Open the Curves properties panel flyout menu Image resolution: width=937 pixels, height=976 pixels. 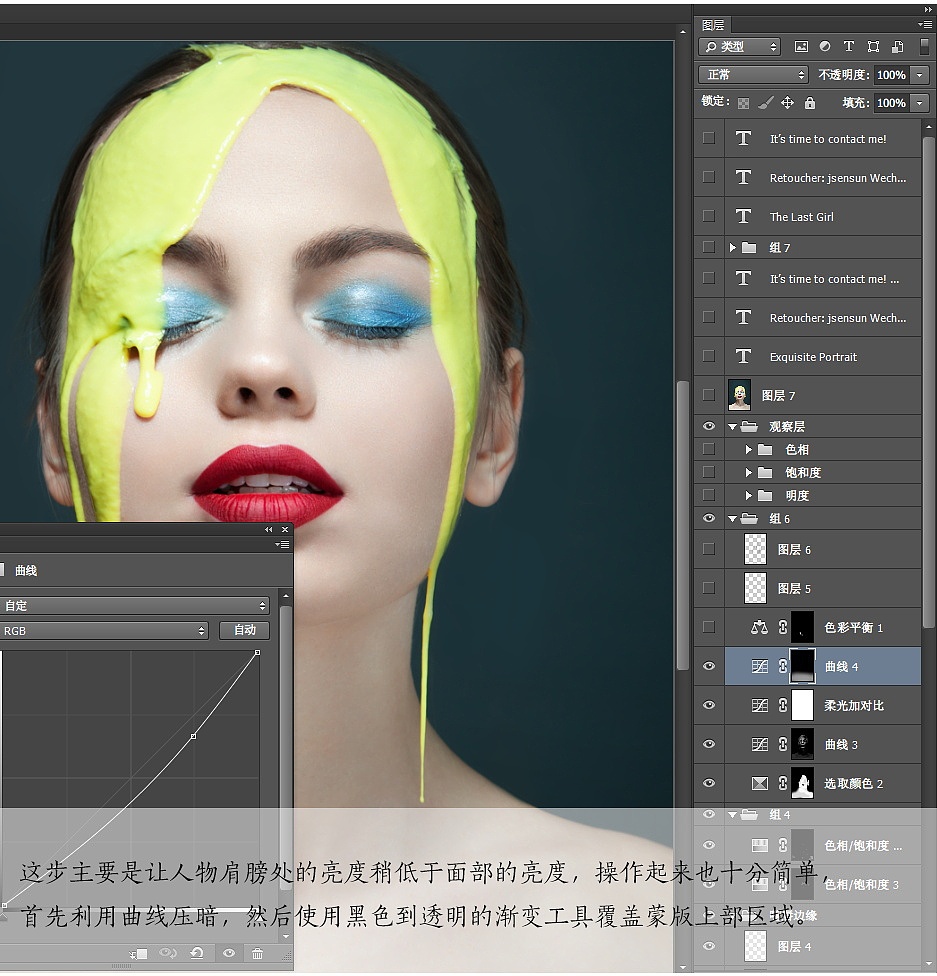pos(283,545)
